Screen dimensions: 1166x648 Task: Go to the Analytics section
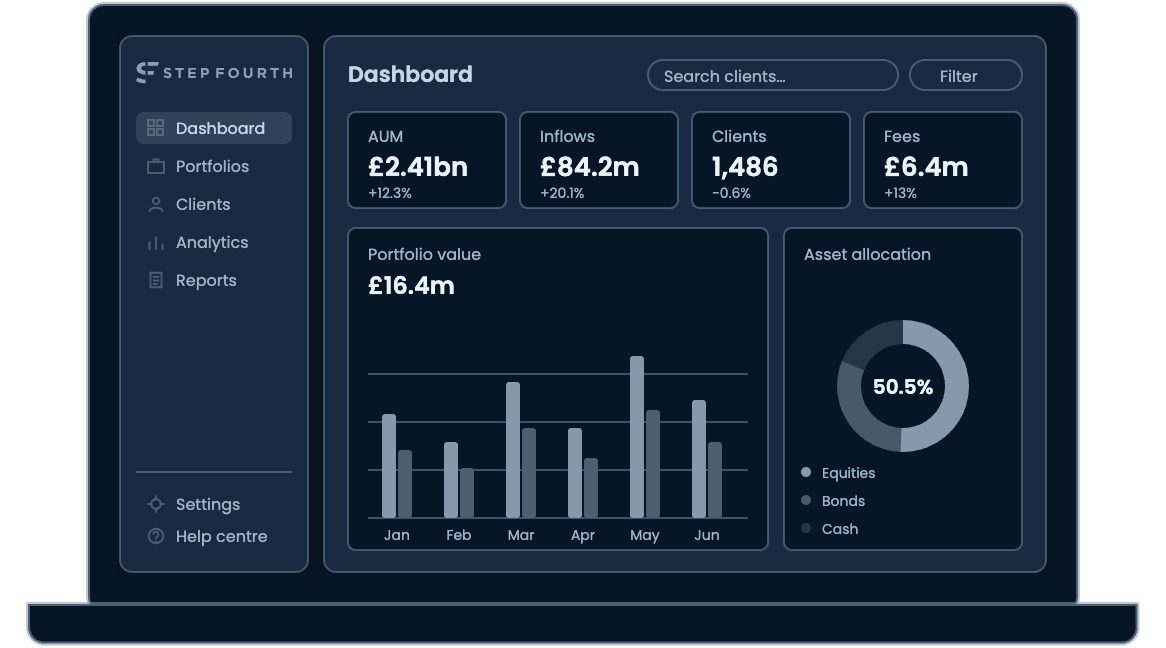coord(213,243)
